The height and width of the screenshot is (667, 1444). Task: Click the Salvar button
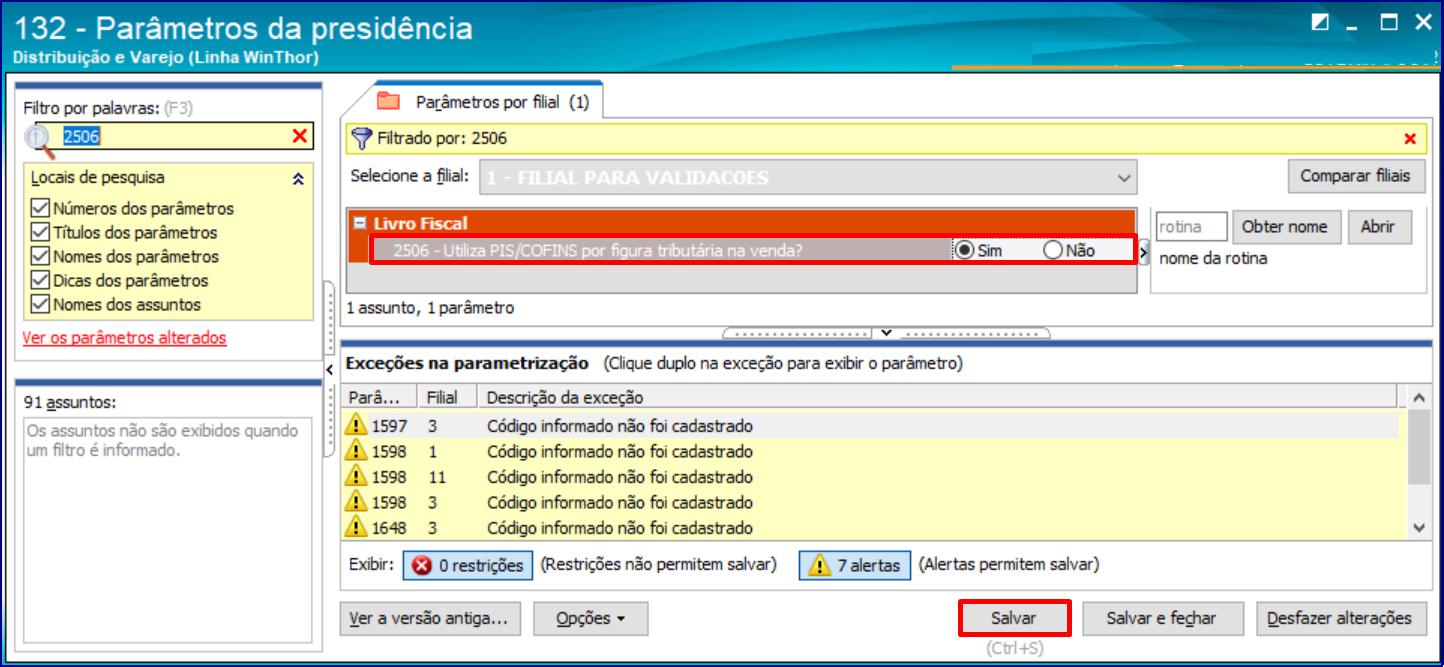1014,619
